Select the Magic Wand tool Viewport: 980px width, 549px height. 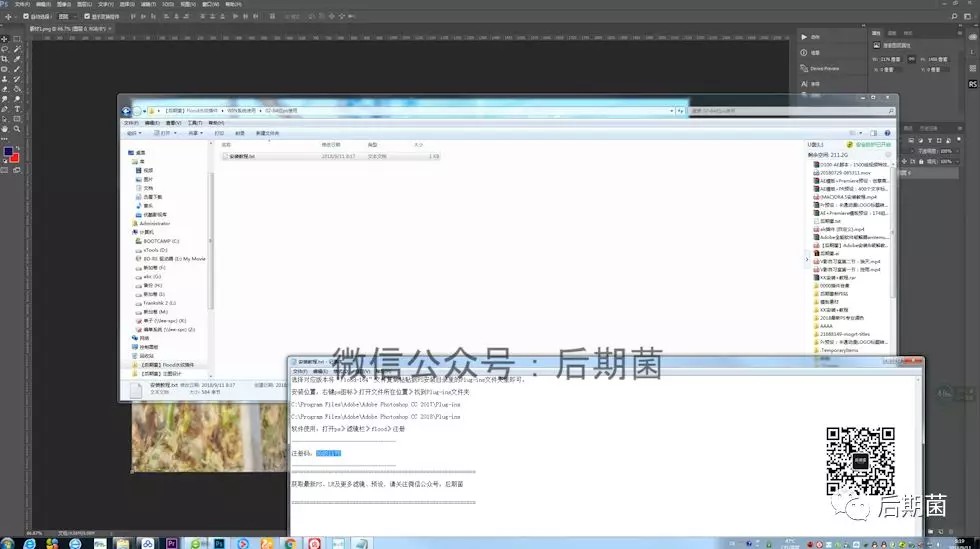tap(17, 49)
